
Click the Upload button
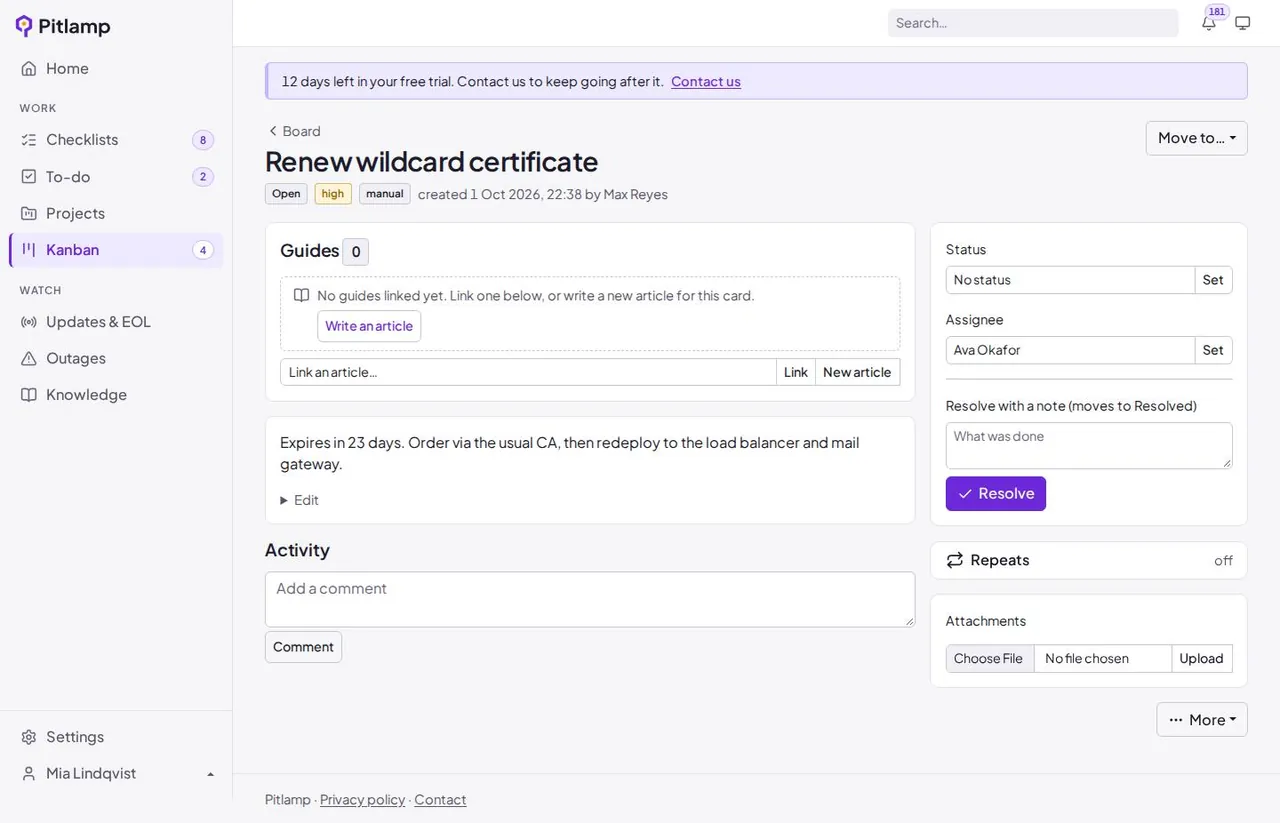tap(1201, 659)
